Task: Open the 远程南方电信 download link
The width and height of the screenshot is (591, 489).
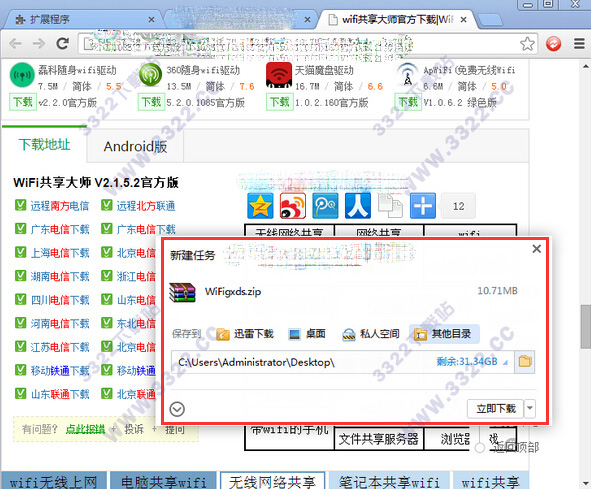Action: pyautogui.click(x=60, y=206)
